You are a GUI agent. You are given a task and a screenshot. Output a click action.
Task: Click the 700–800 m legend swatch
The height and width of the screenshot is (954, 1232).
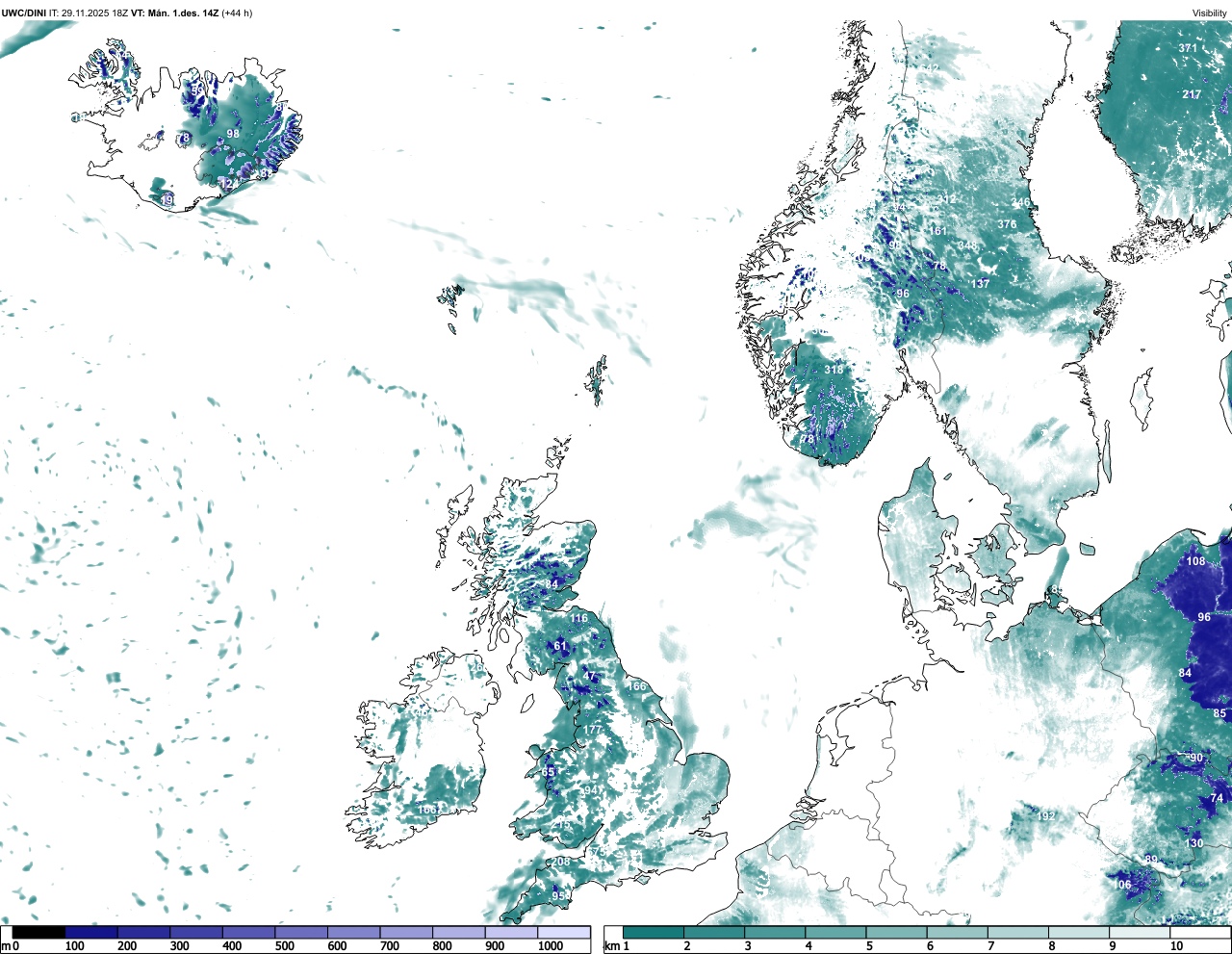pyautogui.click(x=406, y=933)
